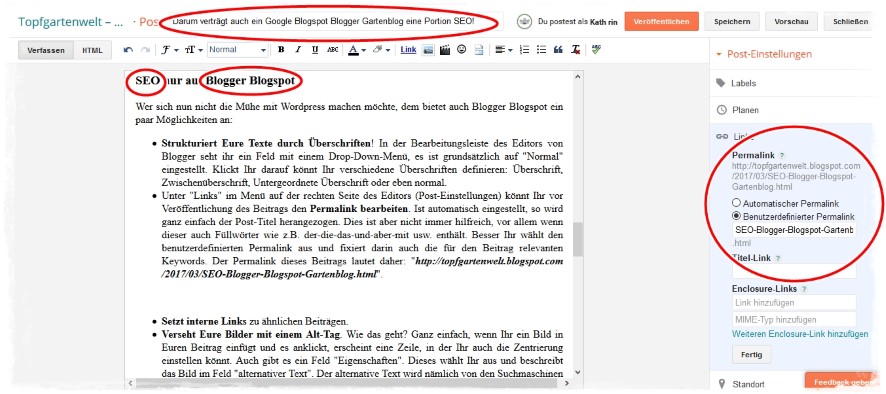Select Automatischer Permalink radio button
This screenshot has width=886, height=394.
click(x=736, y=203)
